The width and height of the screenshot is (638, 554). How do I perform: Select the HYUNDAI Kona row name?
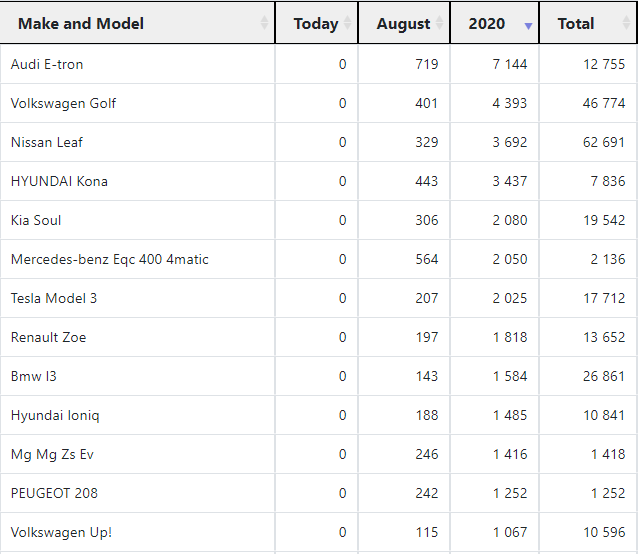[x=59, y=181]
